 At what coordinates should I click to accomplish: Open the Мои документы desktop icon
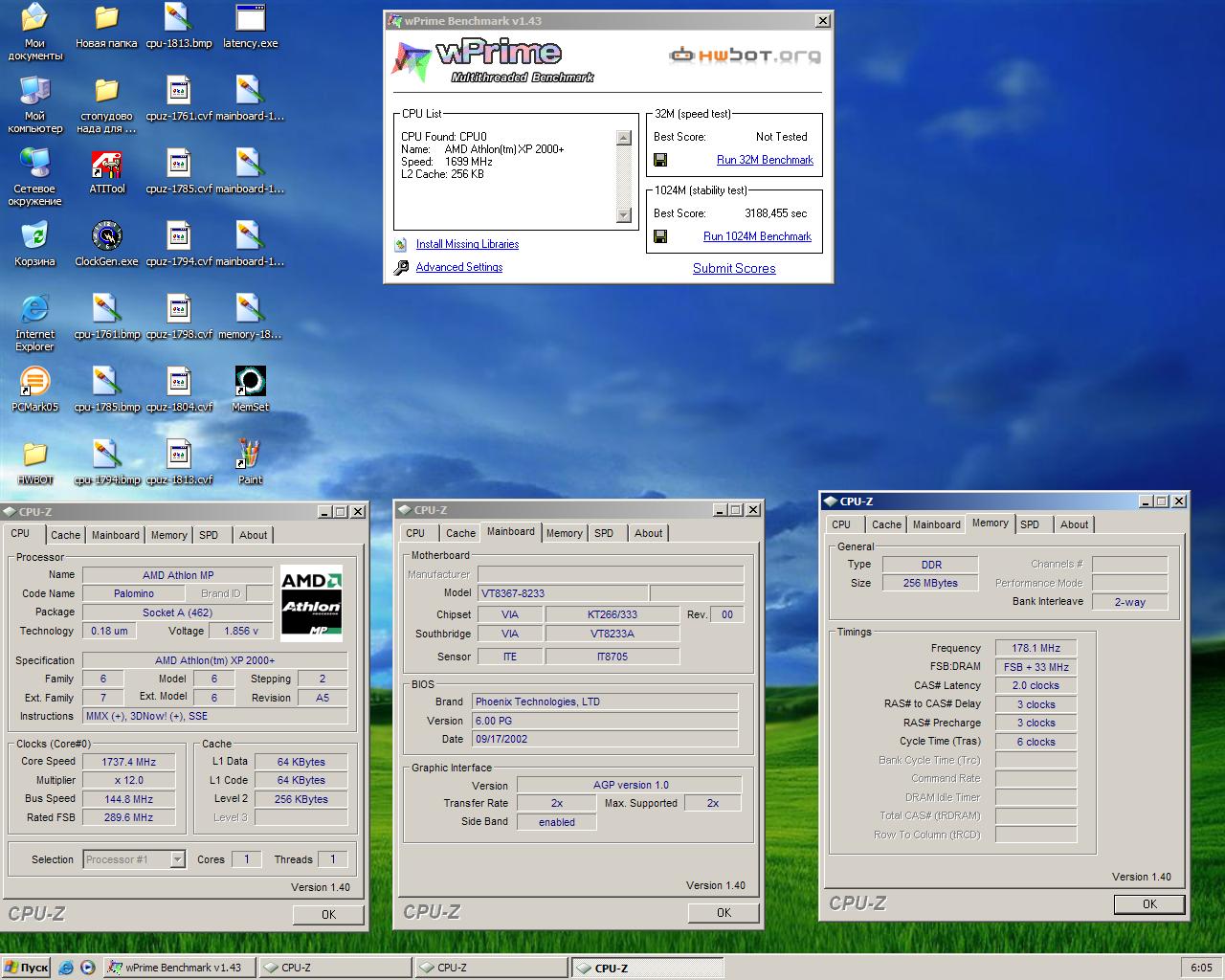pyautogui.click(x=34, y=19)
